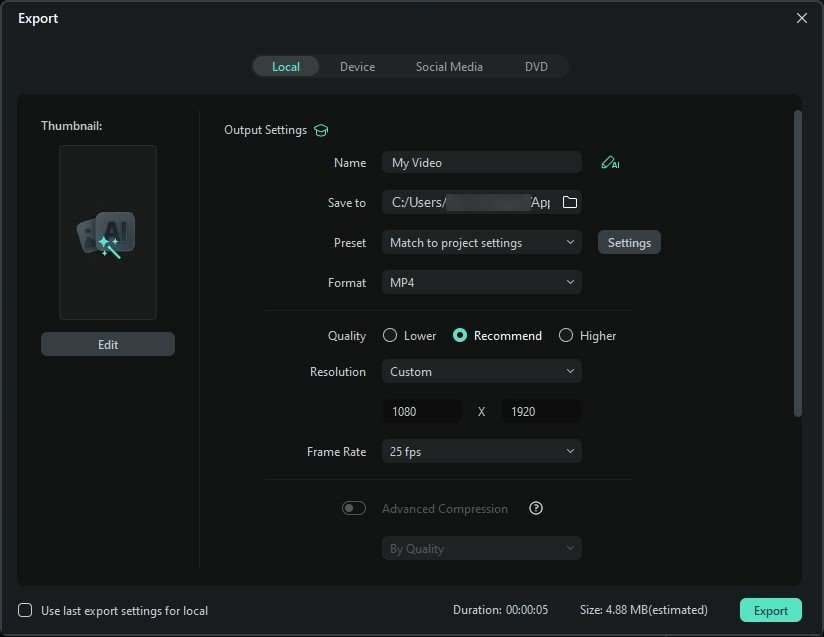Open the Frame Rate 25 fps dropdown
The image size is (824, 637).
[x=481, y=452]
